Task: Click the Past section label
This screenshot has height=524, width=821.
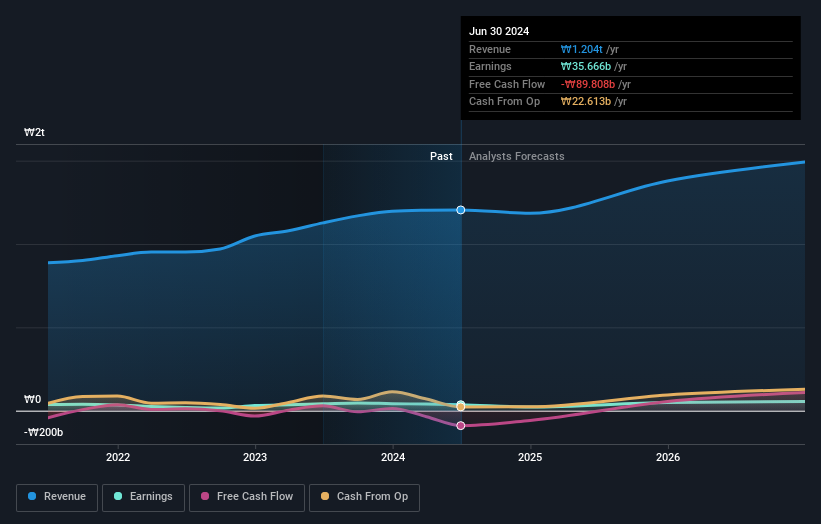Action: point(441,156)
